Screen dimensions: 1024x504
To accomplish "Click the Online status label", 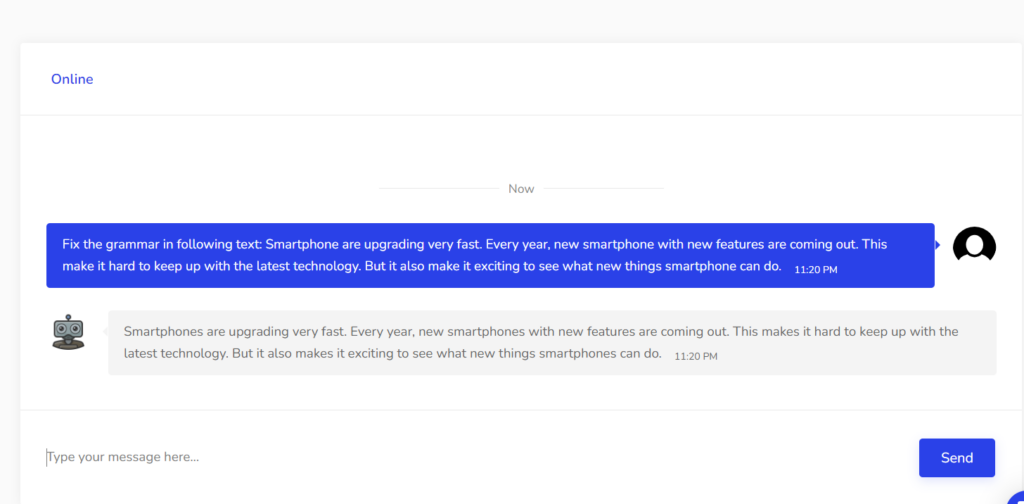I will coord(72,79).
